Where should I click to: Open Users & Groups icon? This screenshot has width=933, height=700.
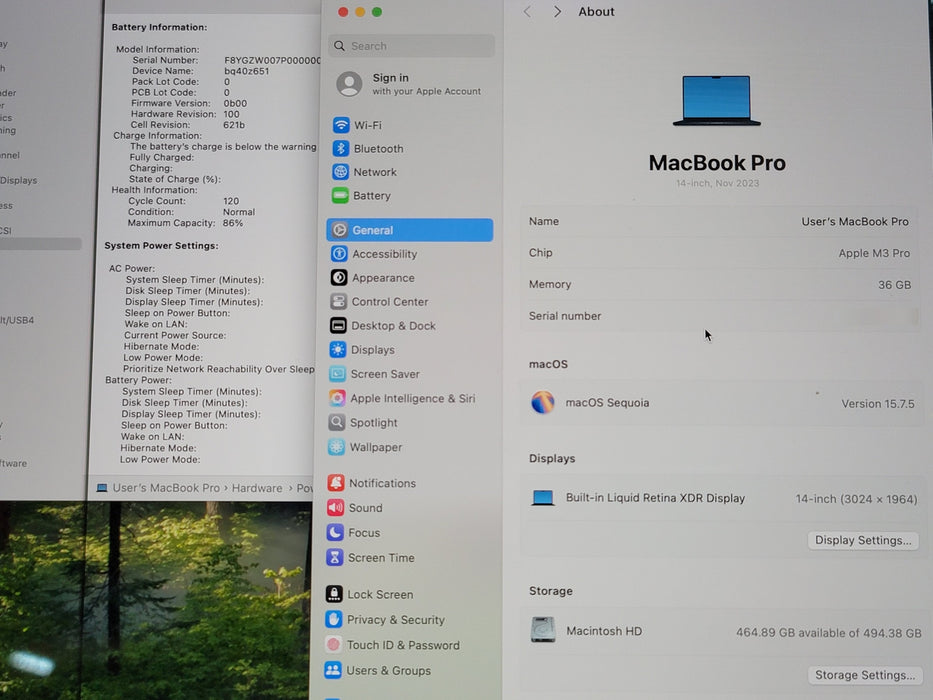click(x=333, y=670)
